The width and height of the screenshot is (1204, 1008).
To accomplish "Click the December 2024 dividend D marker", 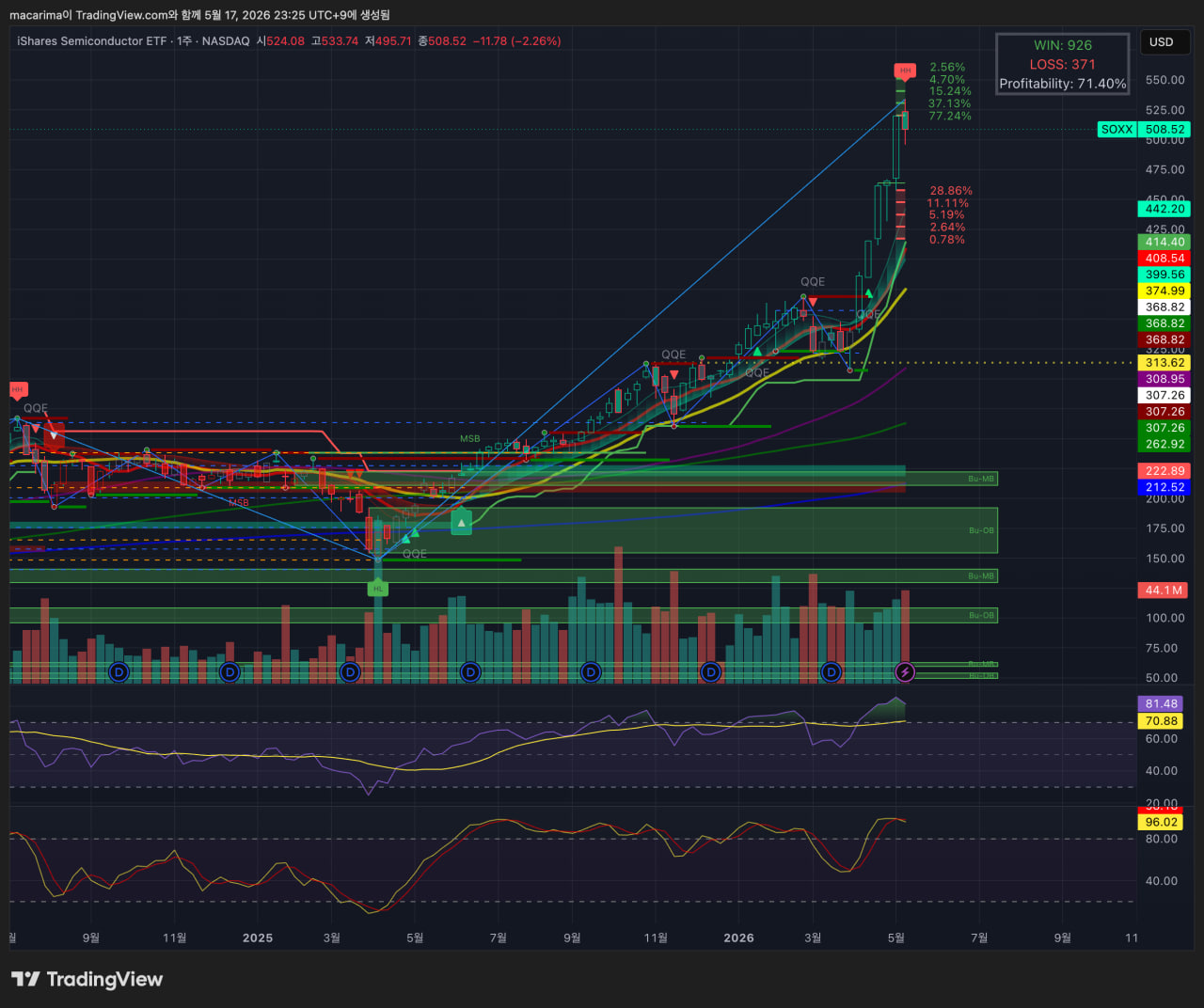I will (x=230, y=672).
